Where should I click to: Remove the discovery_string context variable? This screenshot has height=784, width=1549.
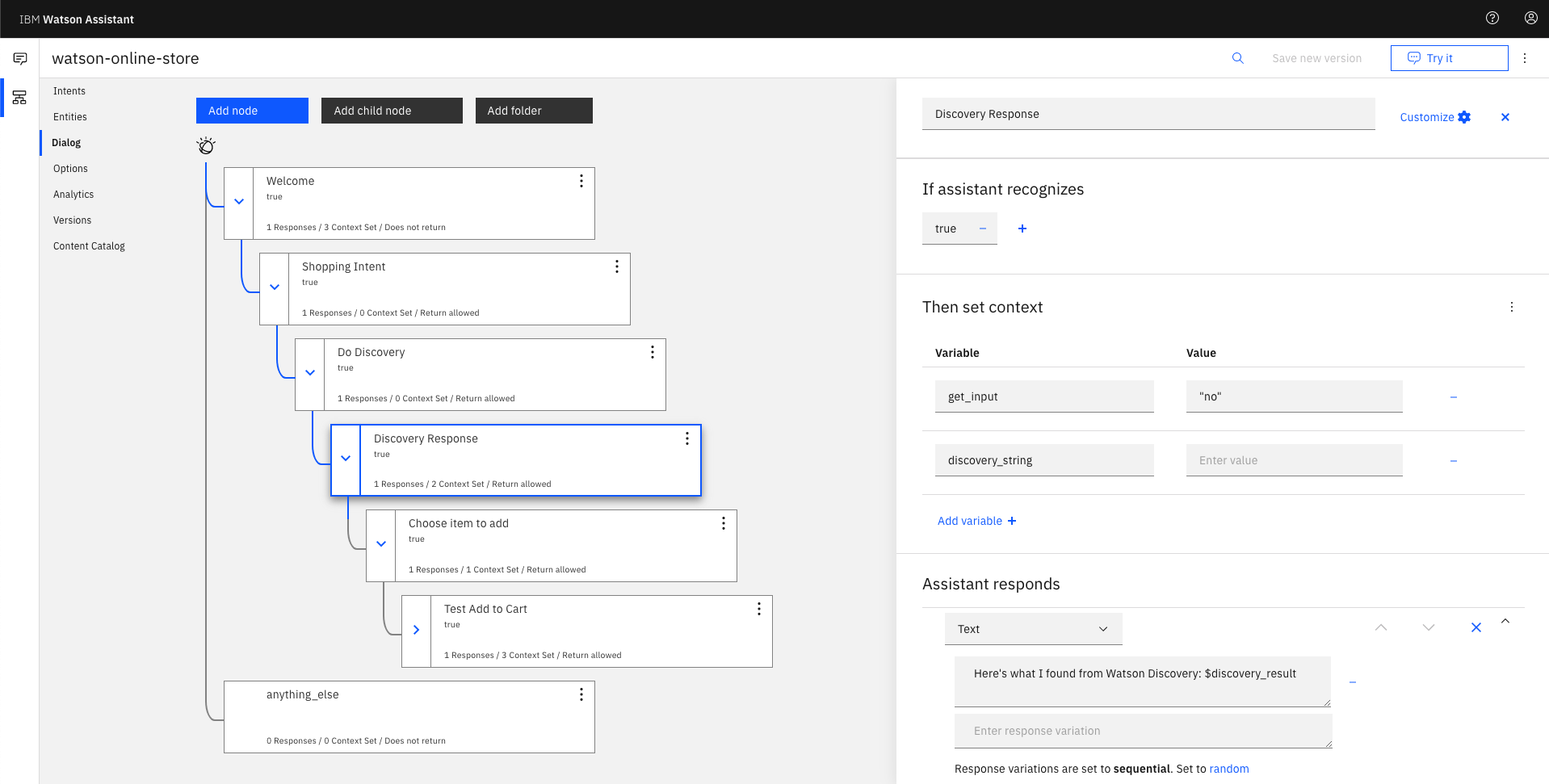[x=1454, y=461]
